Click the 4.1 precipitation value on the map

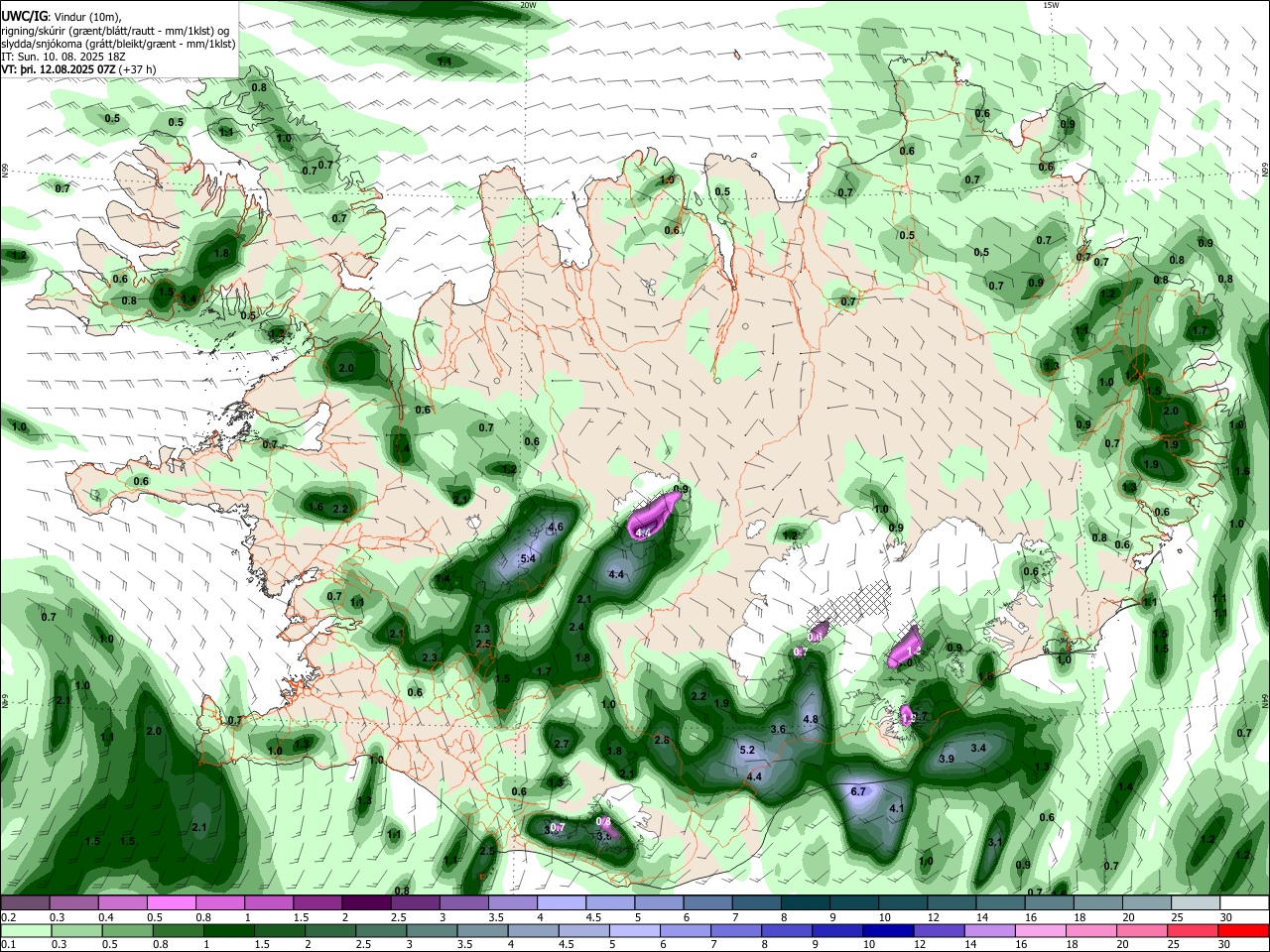[897, 809]
